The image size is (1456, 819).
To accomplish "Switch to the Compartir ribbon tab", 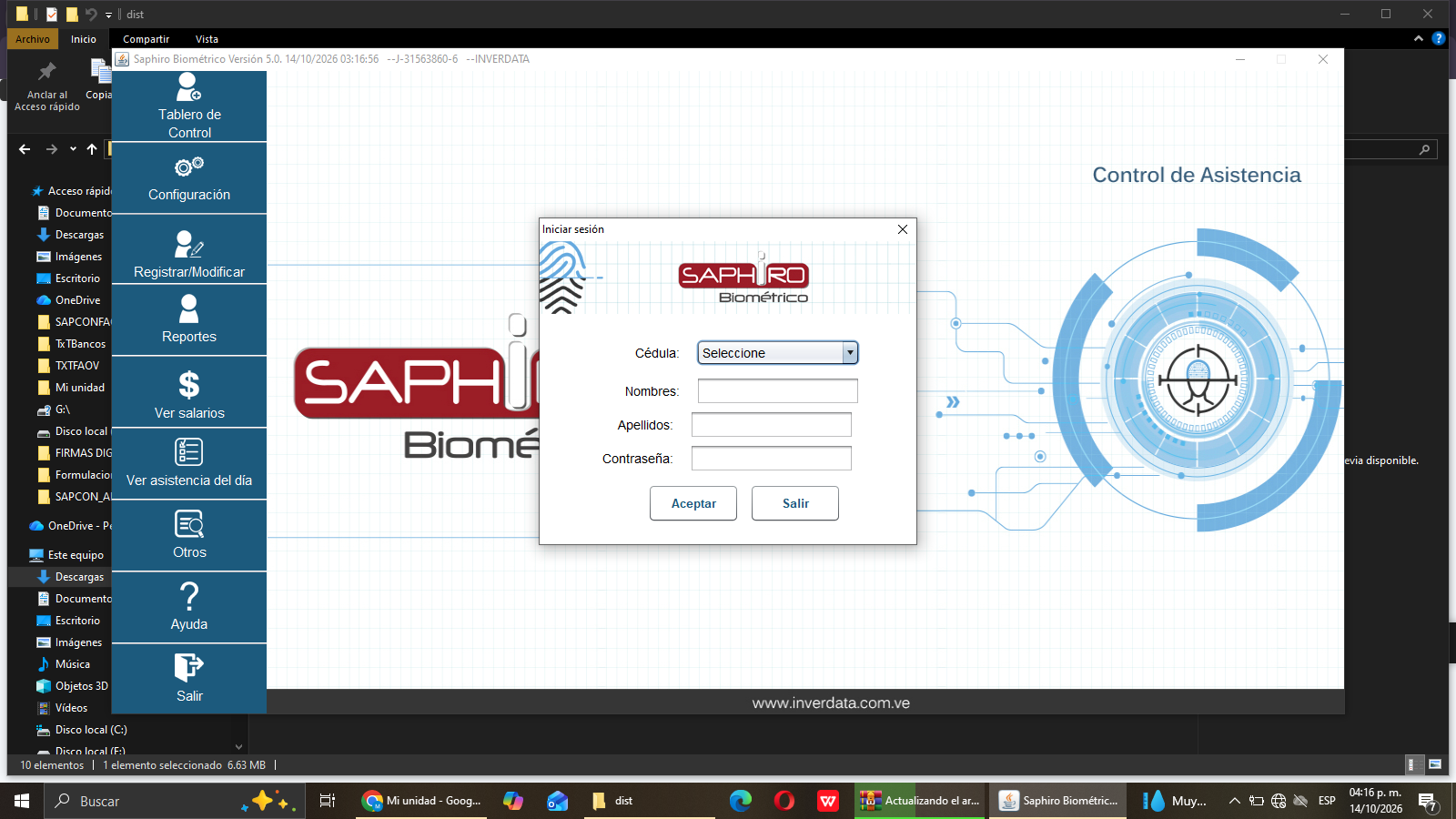I will [x=147, y=39].
